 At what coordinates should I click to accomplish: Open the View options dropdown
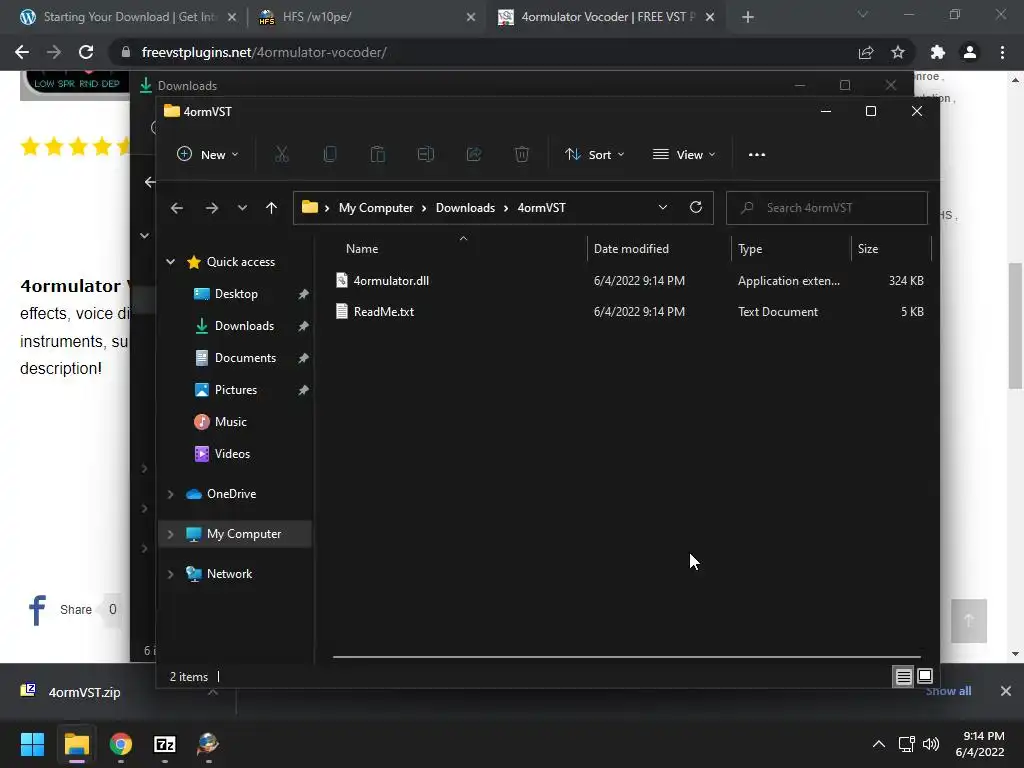(x=684, y=155)
